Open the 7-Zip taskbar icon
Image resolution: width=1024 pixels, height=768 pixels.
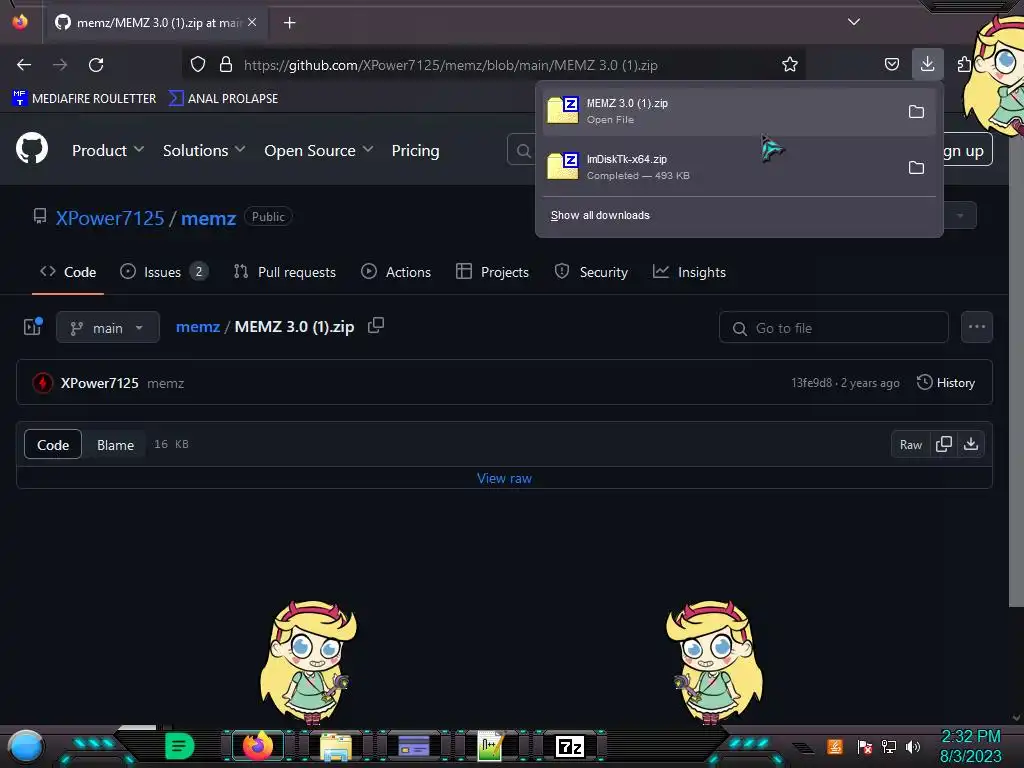(x=569, y=746)
